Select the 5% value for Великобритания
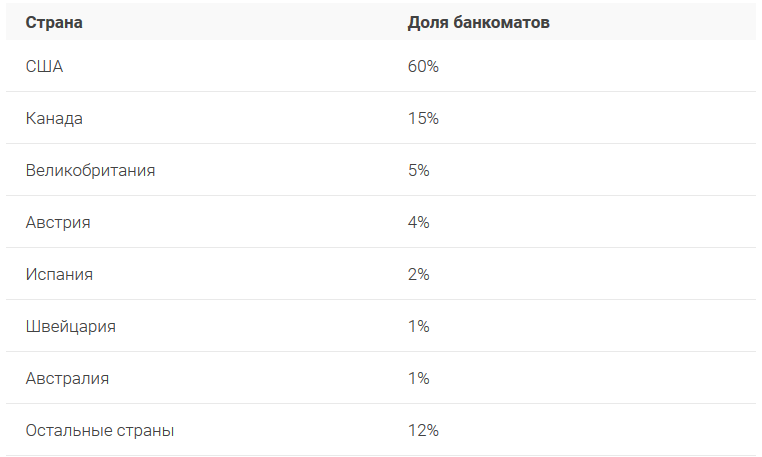This screenshot has height=457, width=762. [418, 170]
